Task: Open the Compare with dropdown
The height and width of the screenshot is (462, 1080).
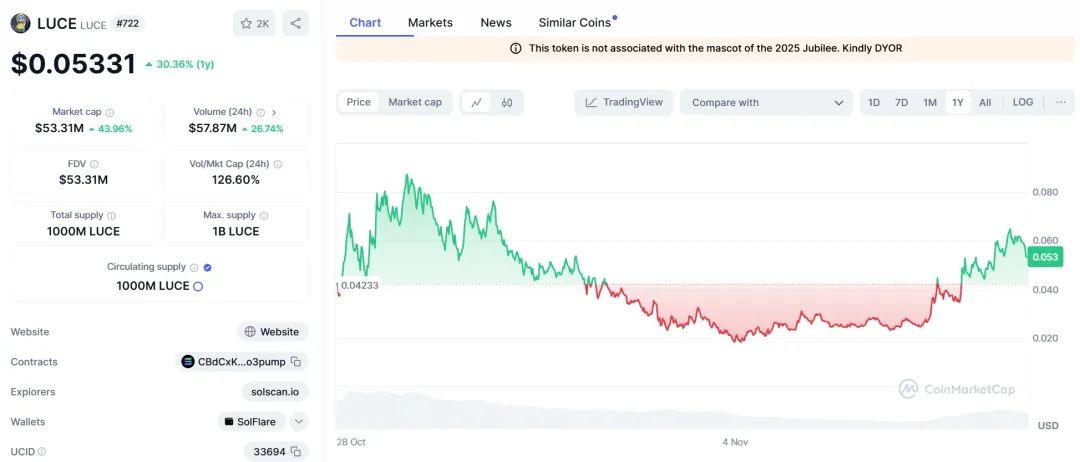Action: point(767,102)
